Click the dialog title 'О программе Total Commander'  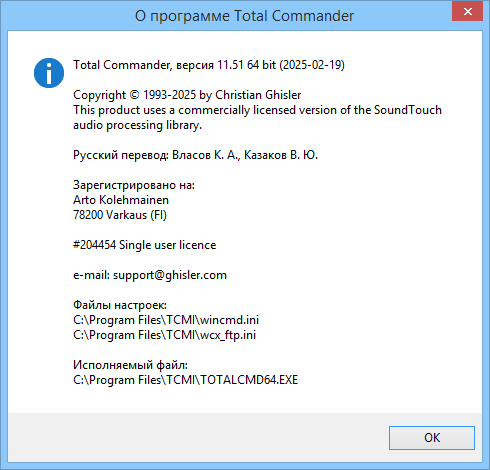point(244,16)
